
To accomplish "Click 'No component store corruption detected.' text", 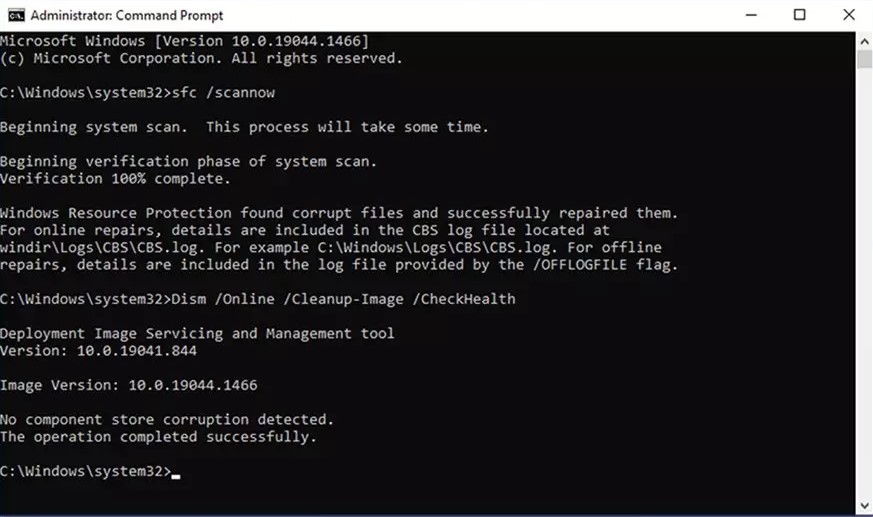I will pos(167,419).
